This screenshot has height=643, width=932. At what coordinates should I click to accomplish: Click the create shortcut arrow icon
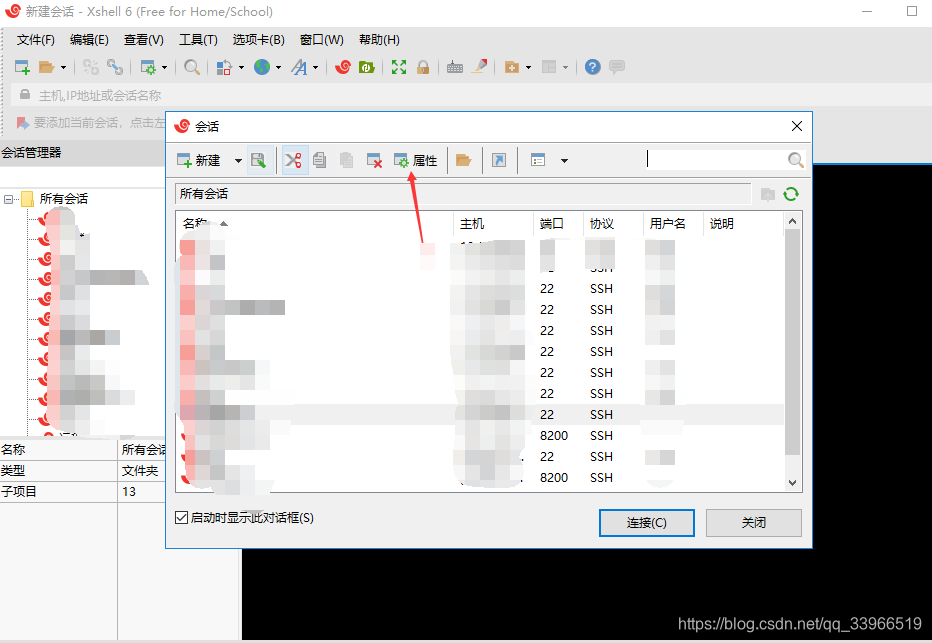[x=499, y=160]
